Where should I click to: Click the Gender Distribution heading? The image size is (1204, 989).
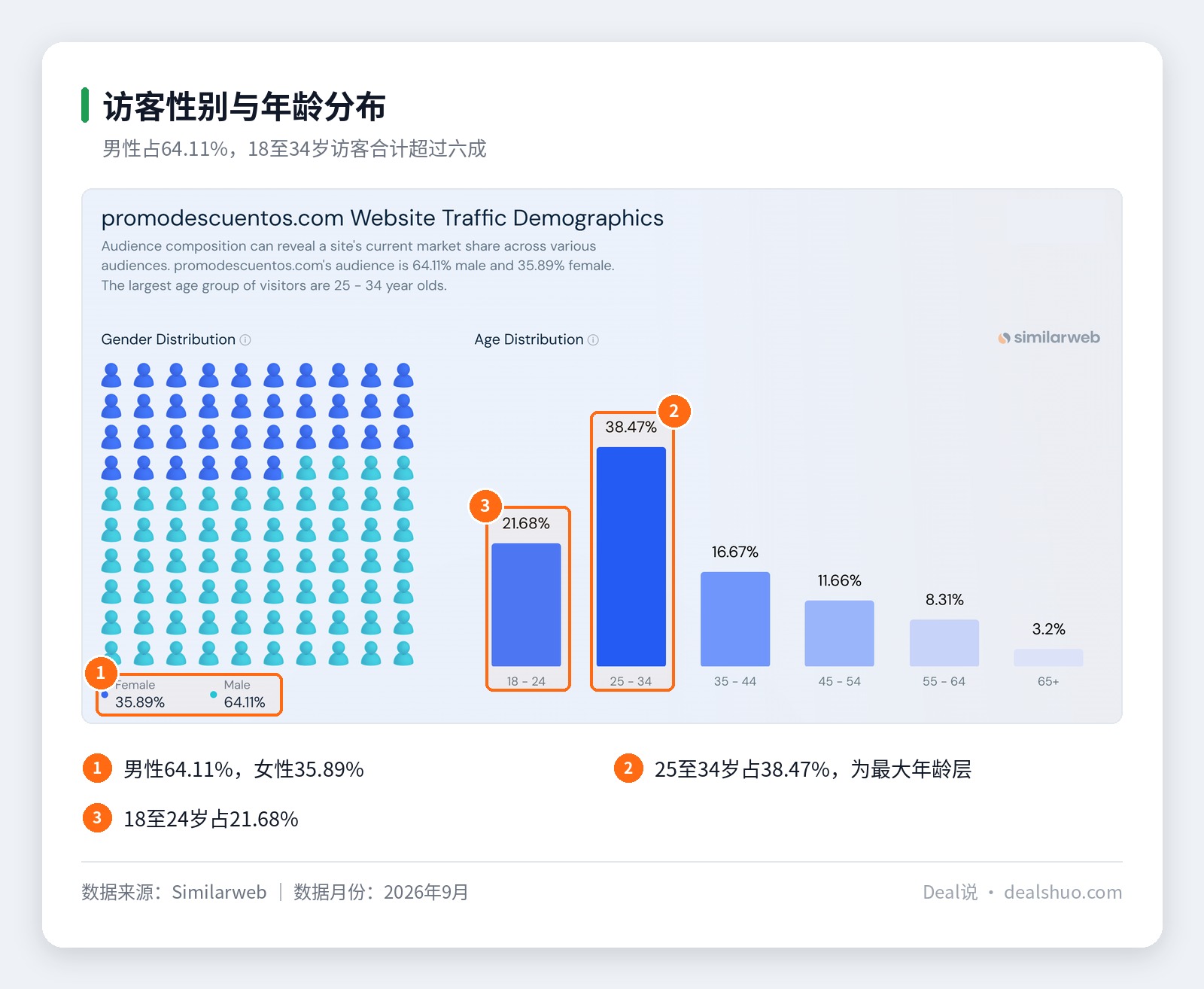click(169, 339)
